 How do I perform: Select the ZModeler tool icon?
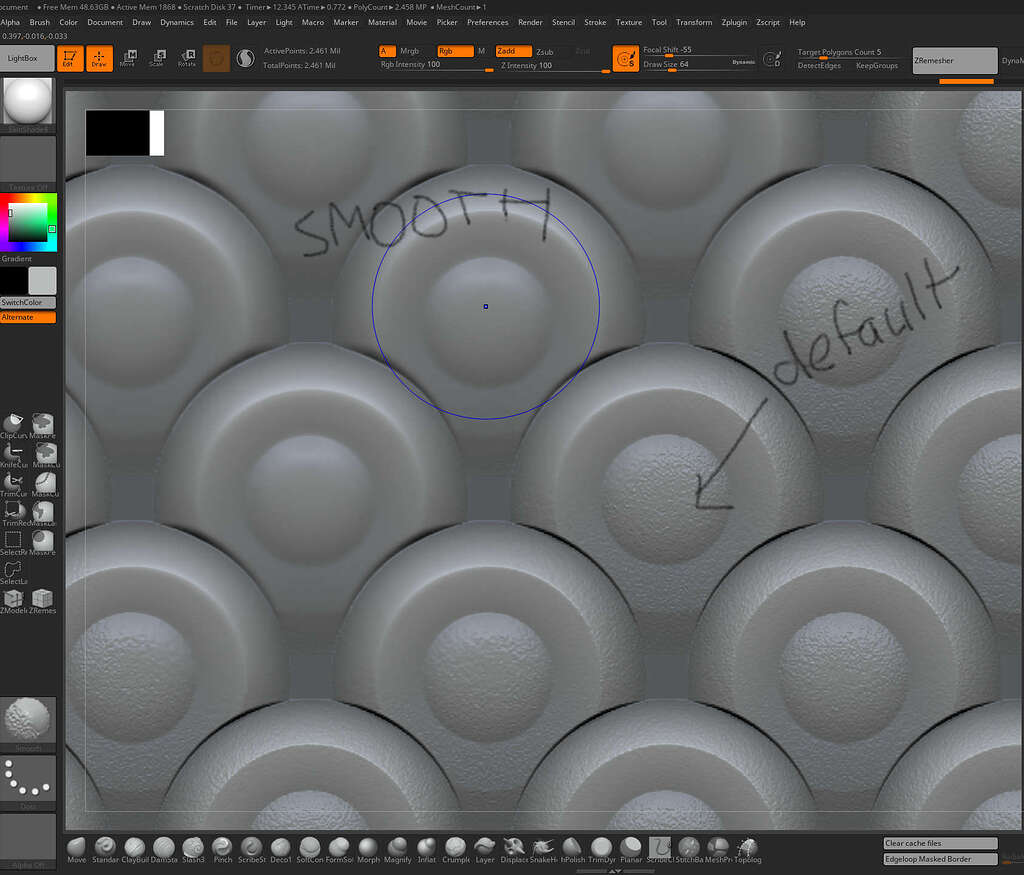click(14, 598)
